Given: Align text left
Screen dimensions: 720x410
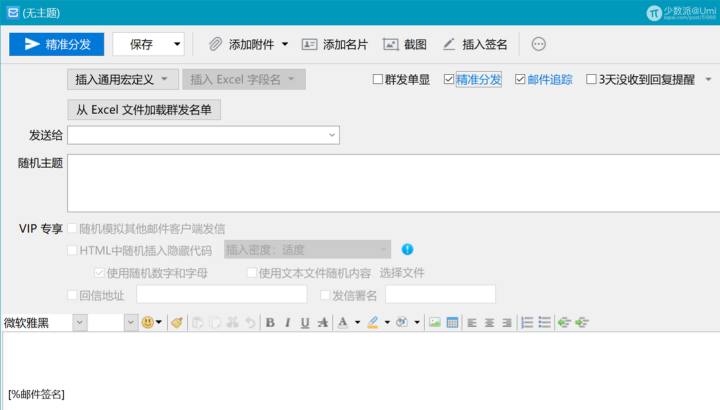Looking at the screenshot, I should click(x=472, y=323).
